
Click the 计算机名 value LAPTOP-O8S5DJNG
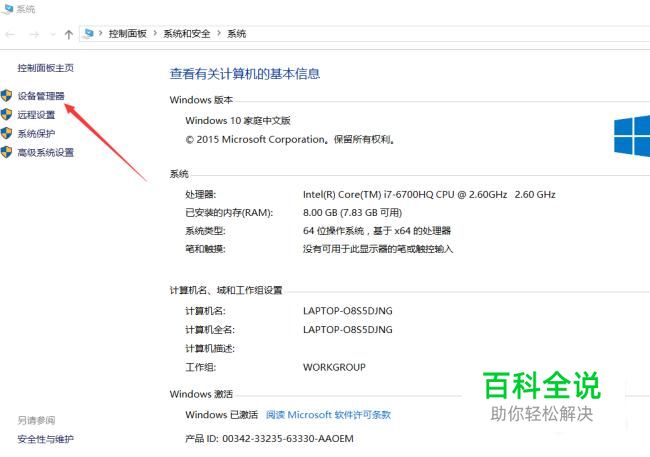pyautogui.click(x=347, y=311)
